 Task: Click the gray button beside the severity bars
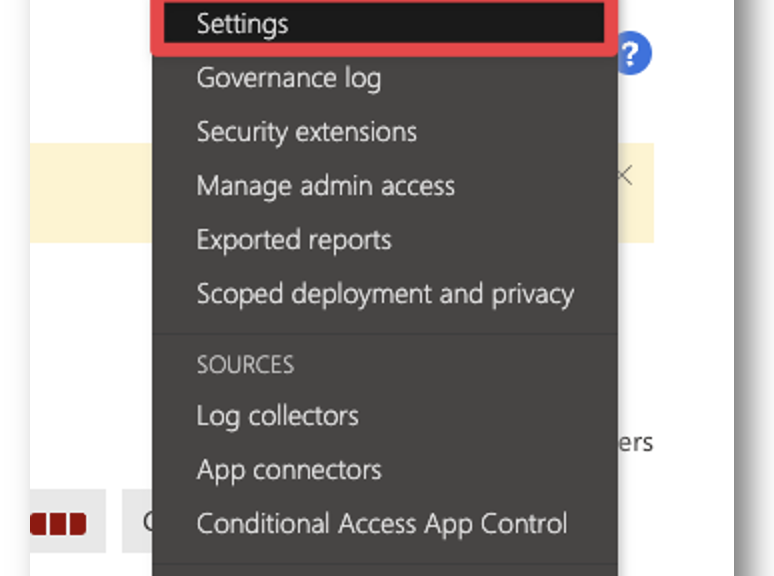137,521
